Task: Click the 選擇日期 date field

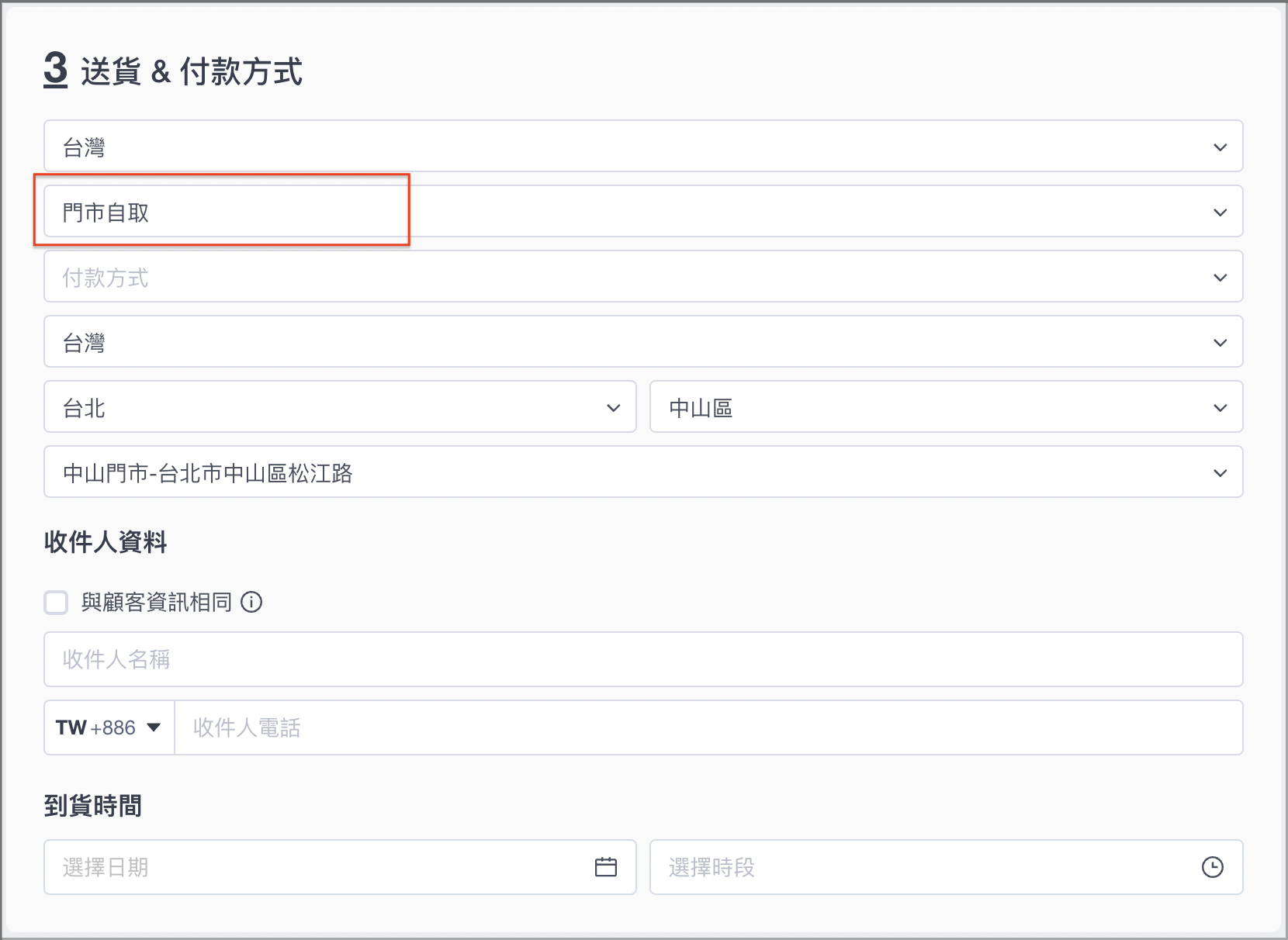Action: pos(340,867)
